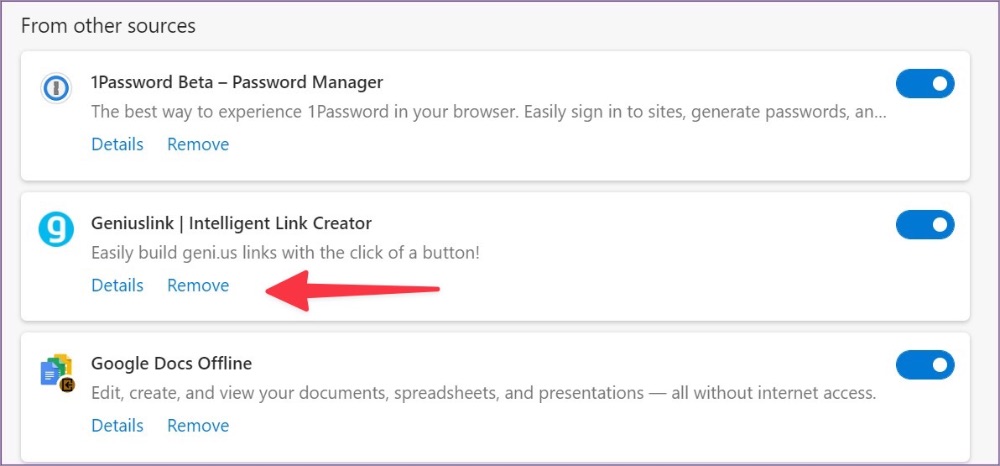Screen dimensions: 1000x466
Task: Click the 1Password extension description text
Action: [489, 112]
